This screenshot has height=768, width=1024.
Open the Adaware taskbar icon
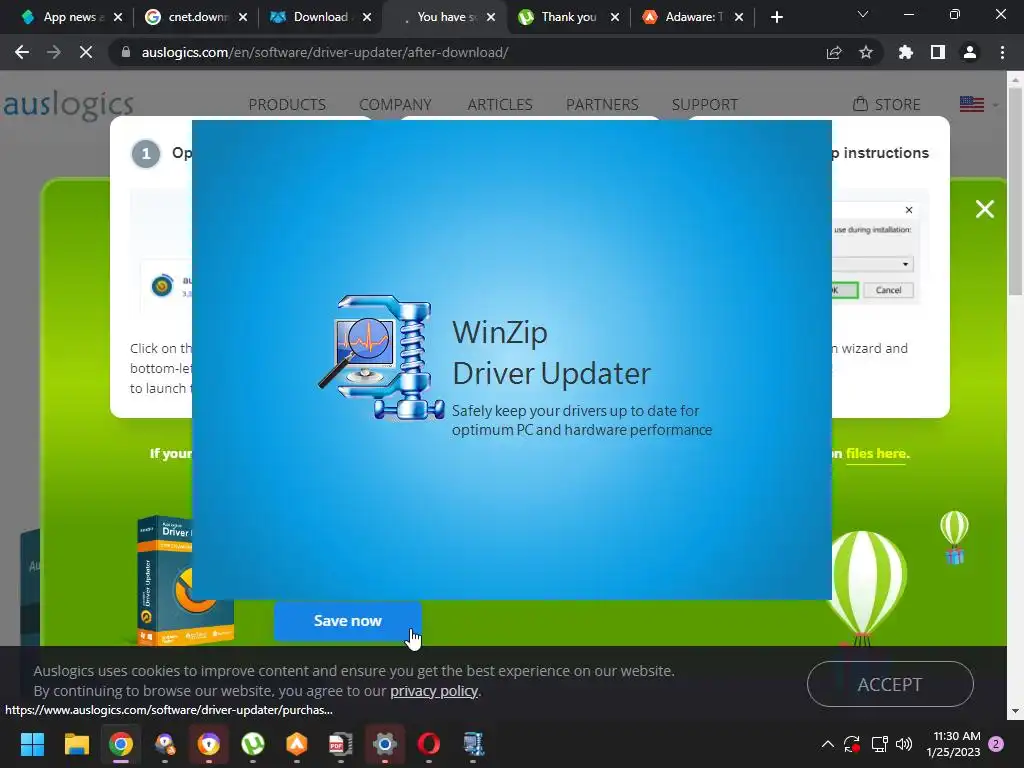296,744
